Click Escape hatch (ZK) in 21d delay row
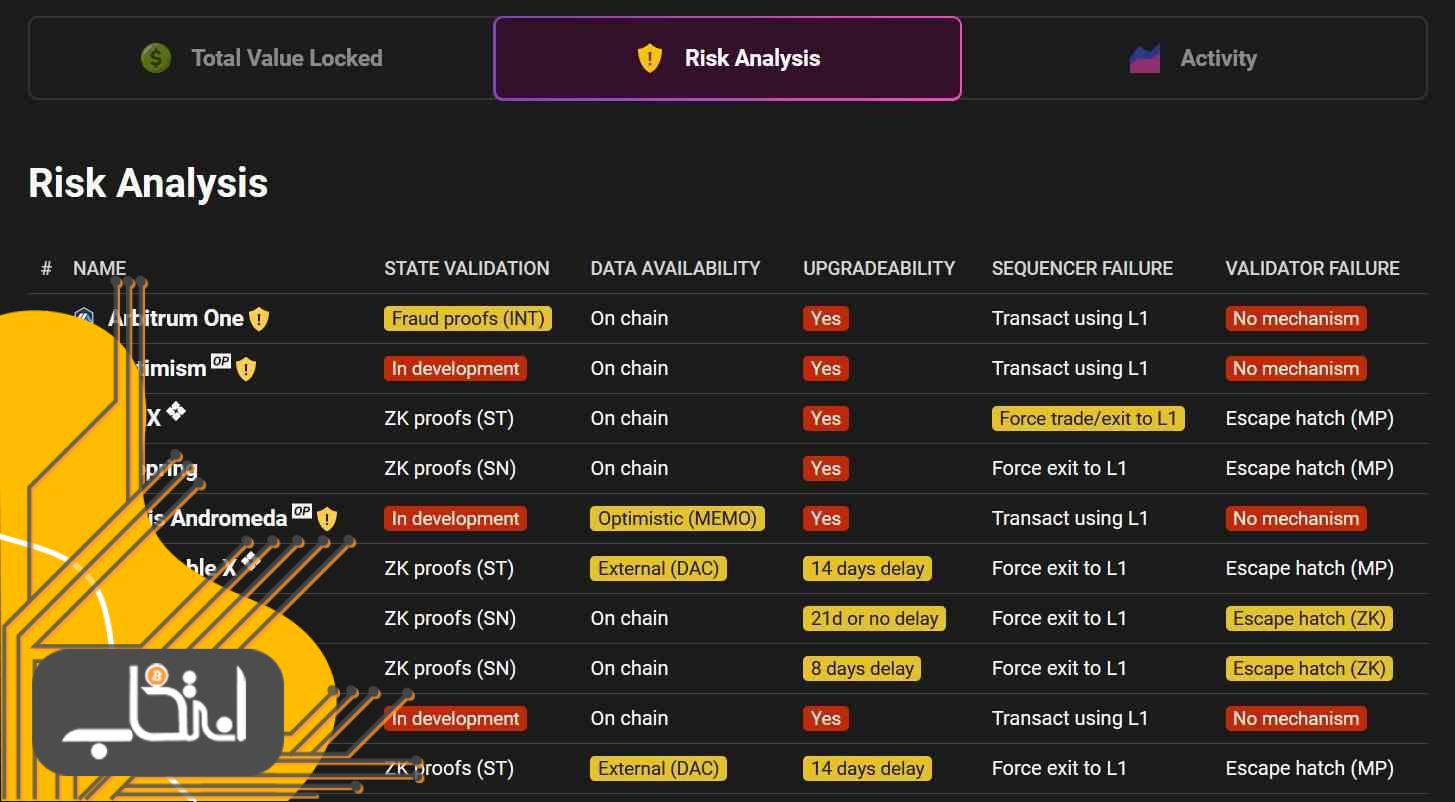The height and width of the screenshot is (802, 1455). [1310, 618]
